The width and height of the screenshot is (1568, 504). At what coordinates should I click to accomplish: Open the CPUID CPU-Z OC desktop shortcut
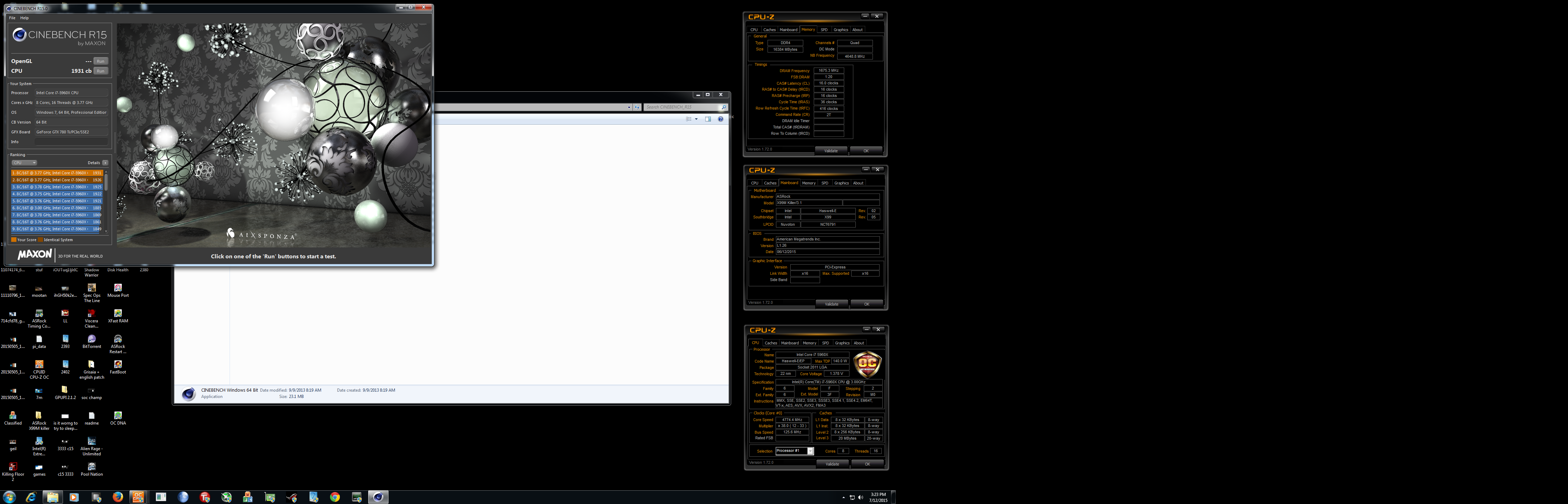39,370
